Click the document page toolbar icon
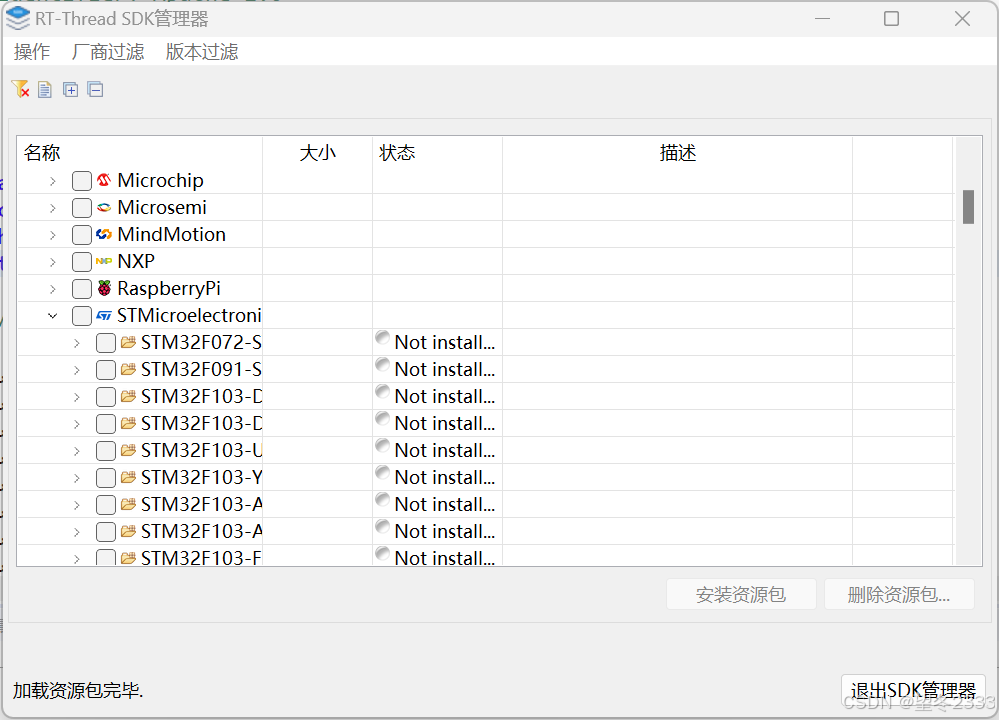The height and width of the screenshot is (720, 999). click(45, 90)
